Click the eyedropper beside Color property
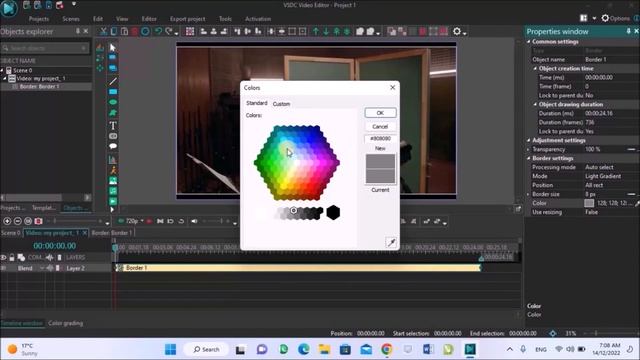This screenshot has height=360, width=640. 637,203
